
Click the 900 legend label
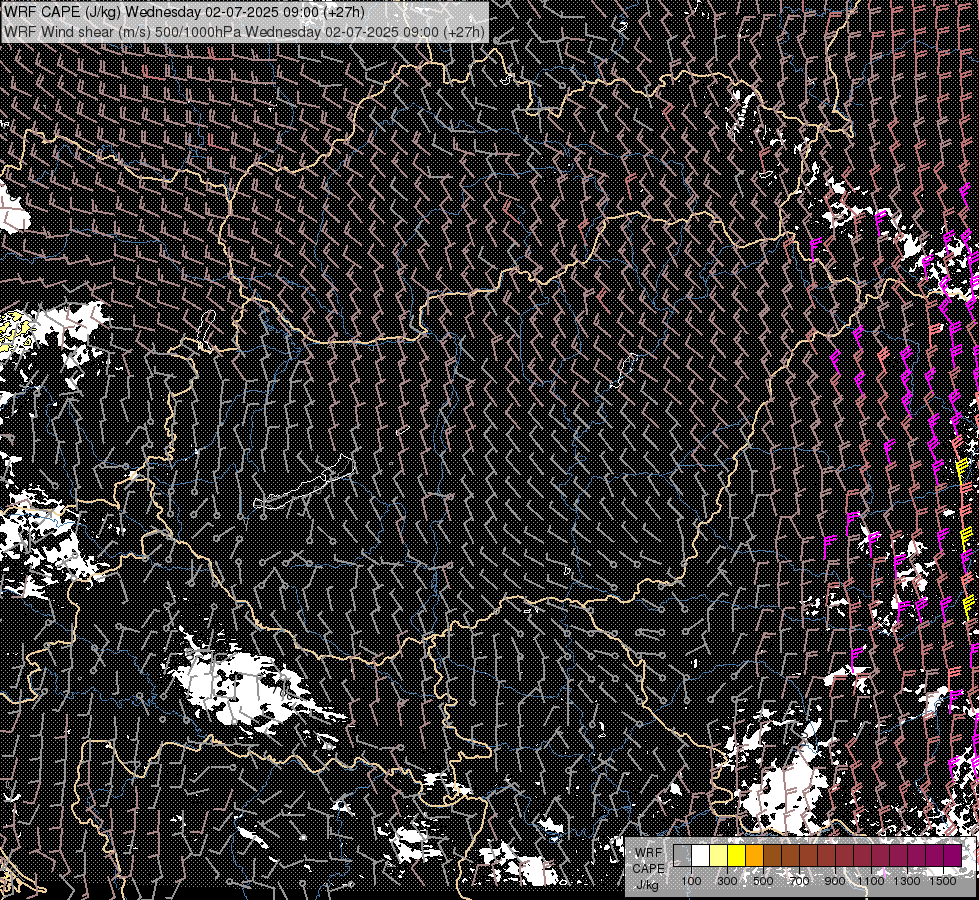[835, 881]
